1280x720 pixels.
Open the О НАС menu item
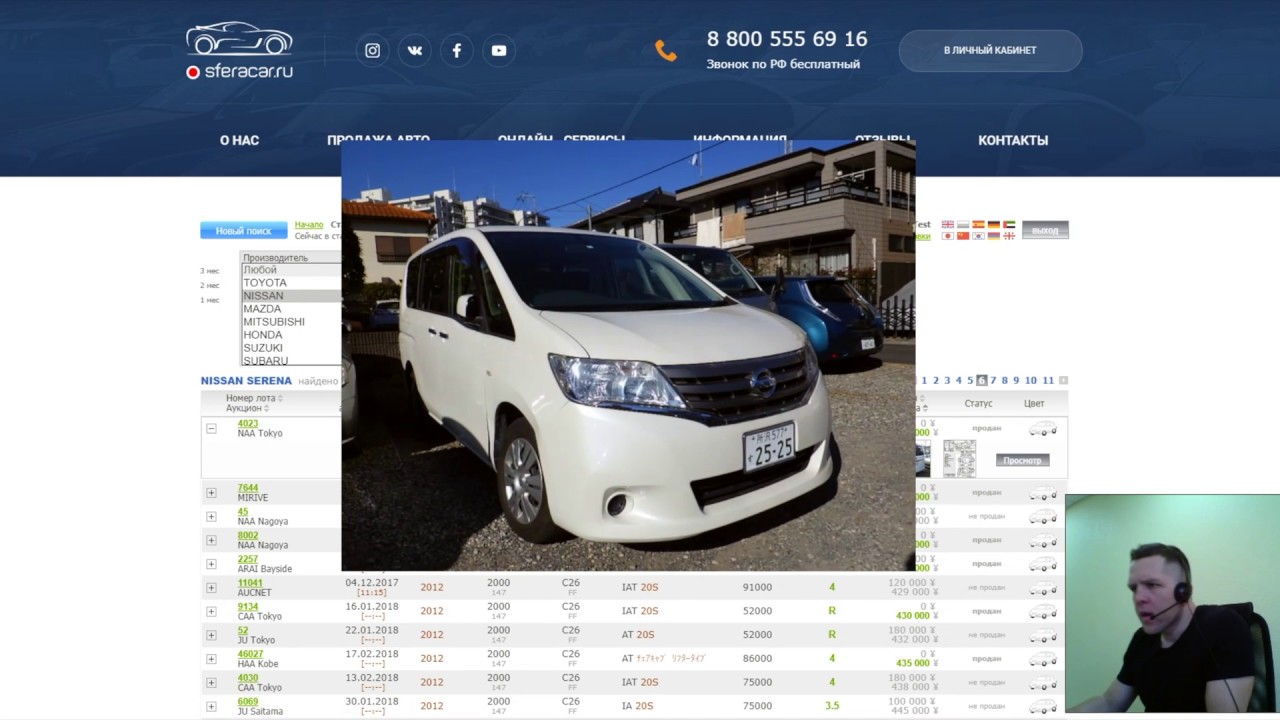pyautogui.click(x=239, y=140)
